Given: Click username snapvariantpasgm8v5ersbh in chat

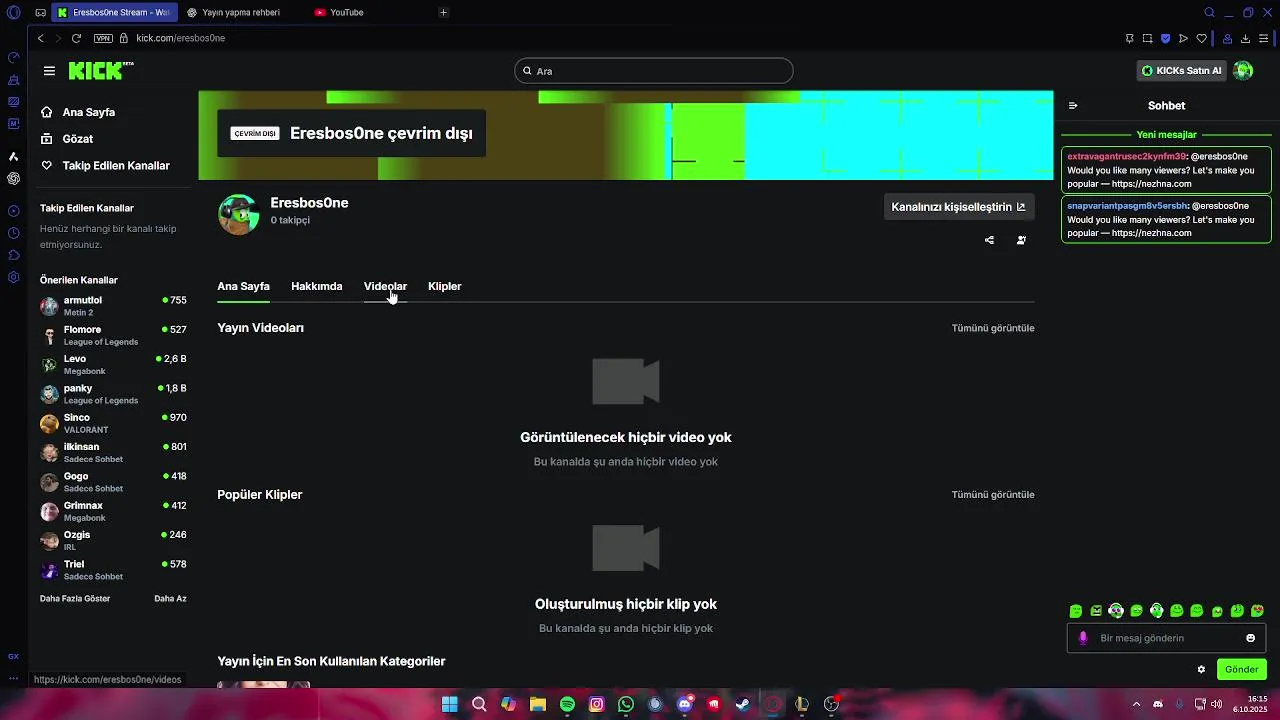Looking at the screenshot, I should click(1127, 206).
